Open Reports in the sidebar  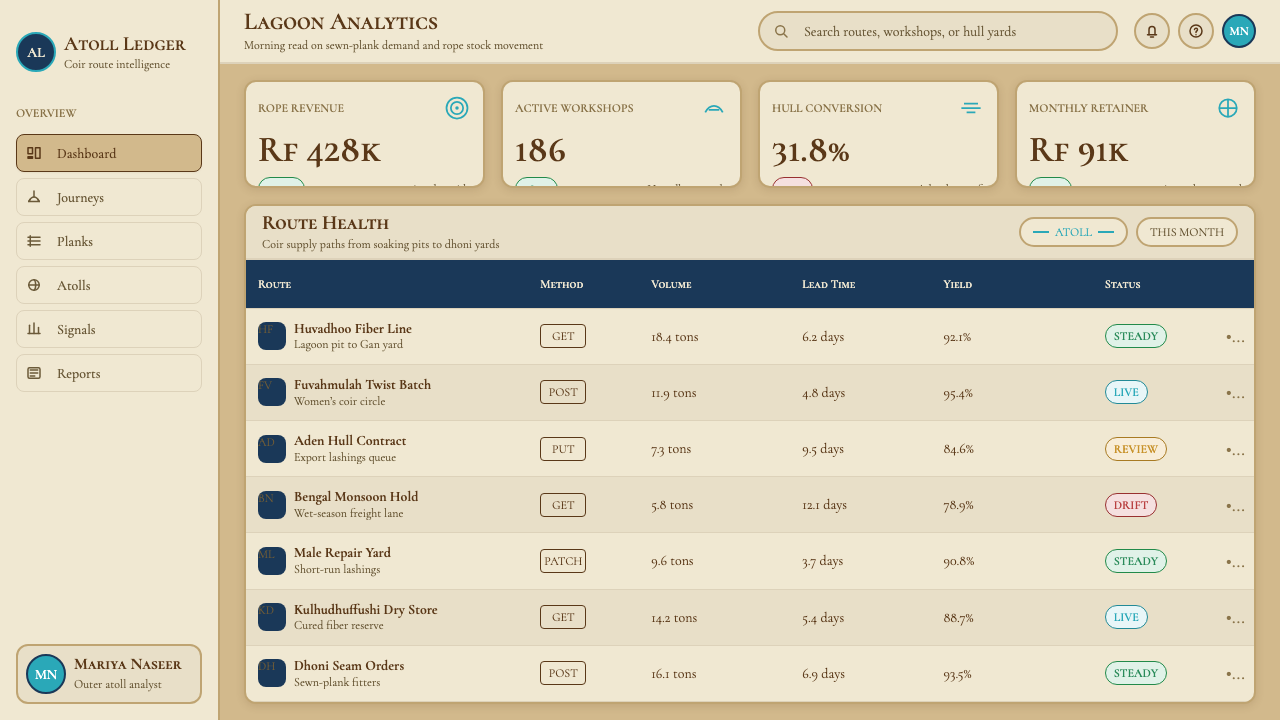[x=109, y=373]
